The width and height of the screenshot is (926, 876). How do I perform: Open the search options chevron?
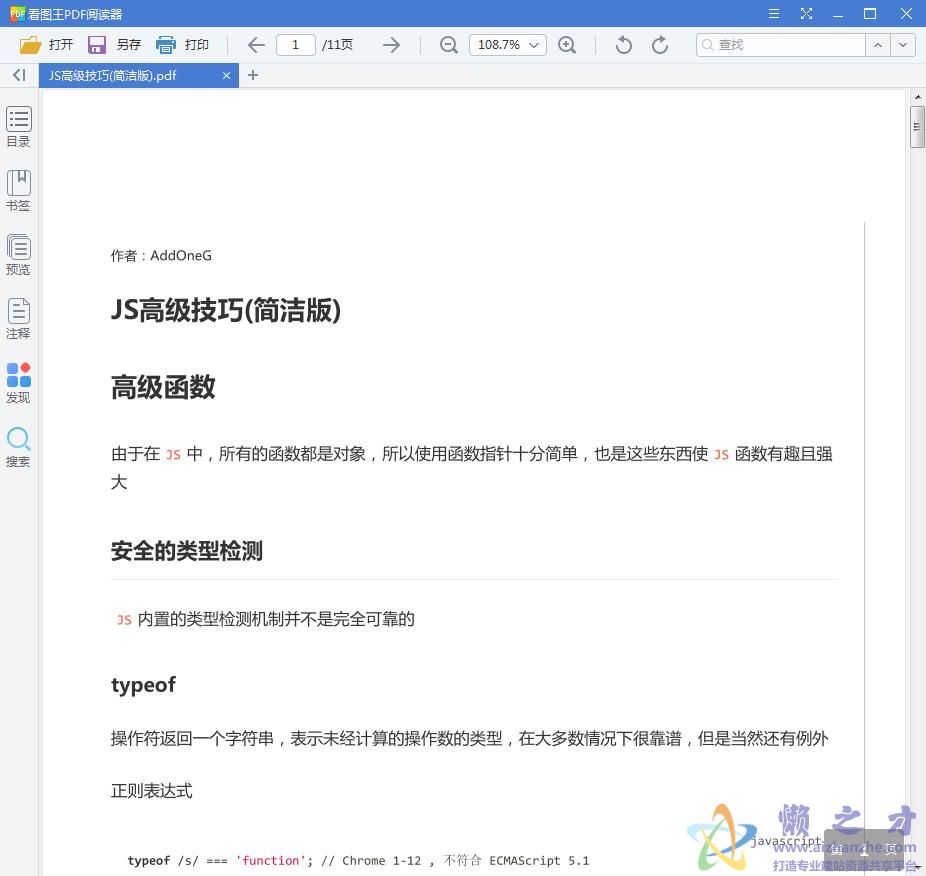901,44
